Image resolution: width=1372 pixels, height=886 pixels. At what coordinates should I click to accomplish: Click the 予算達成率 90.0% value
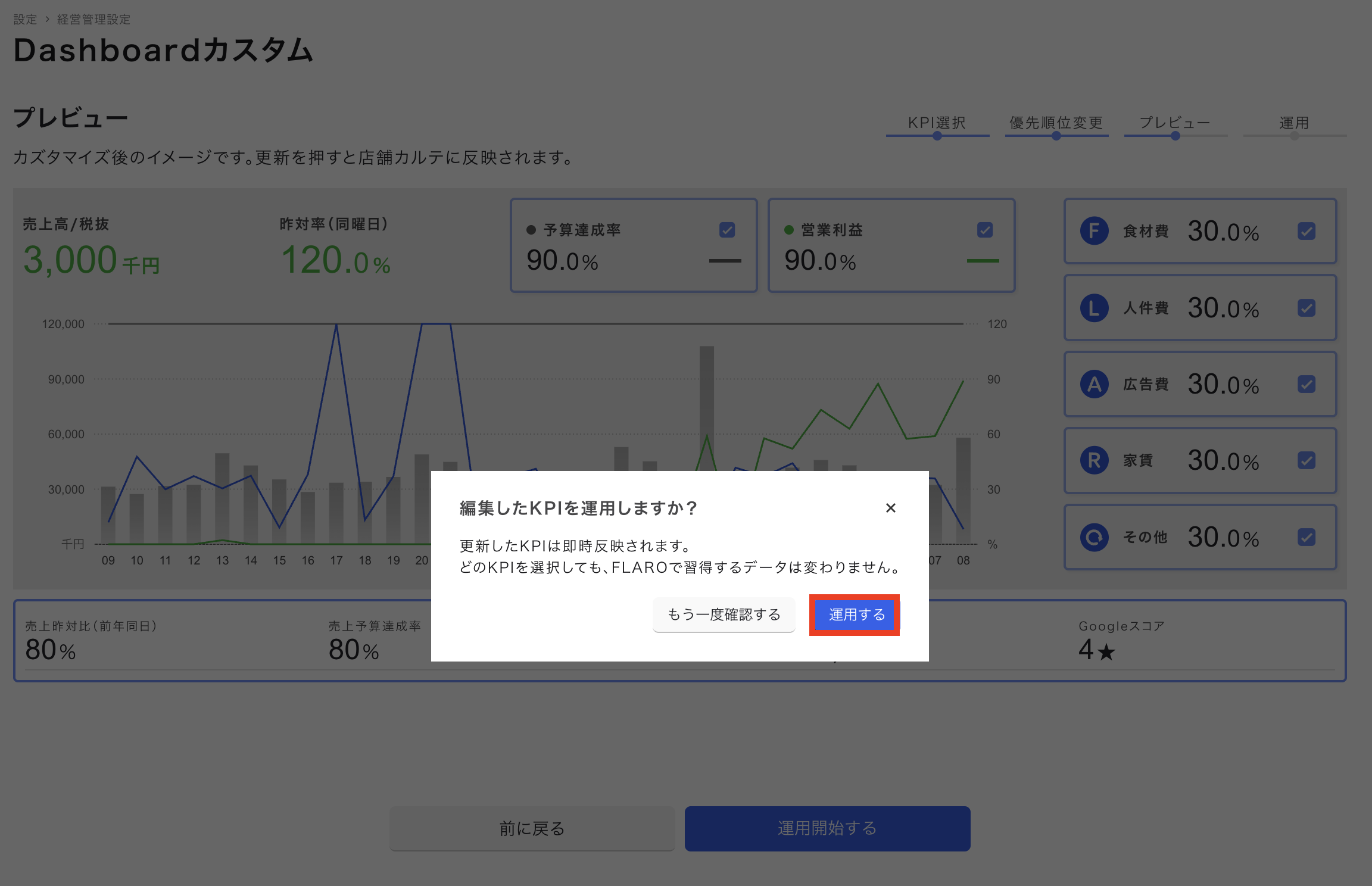pyautogui.click(x=562, y=261)
